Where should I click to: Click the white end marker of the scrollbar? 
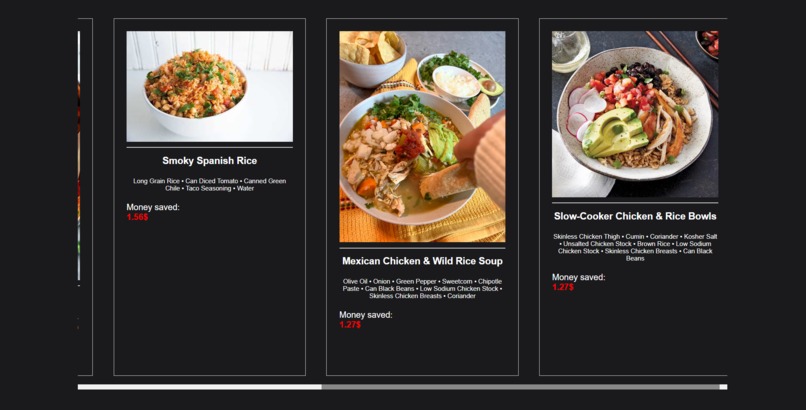(x=723, y=387)
